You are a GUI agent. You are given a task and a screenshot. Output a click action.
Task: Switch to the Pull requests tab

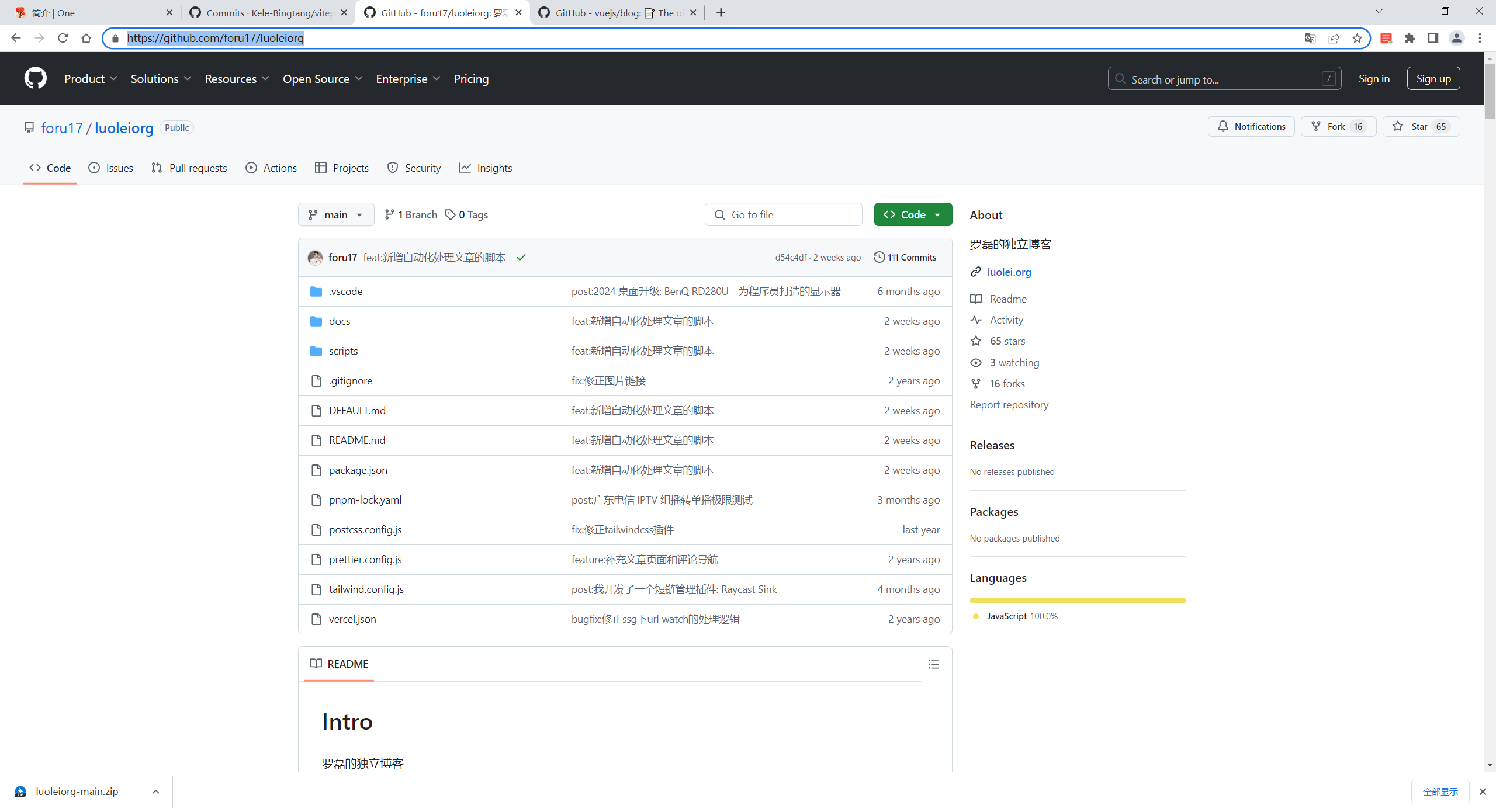coord(189,168)
